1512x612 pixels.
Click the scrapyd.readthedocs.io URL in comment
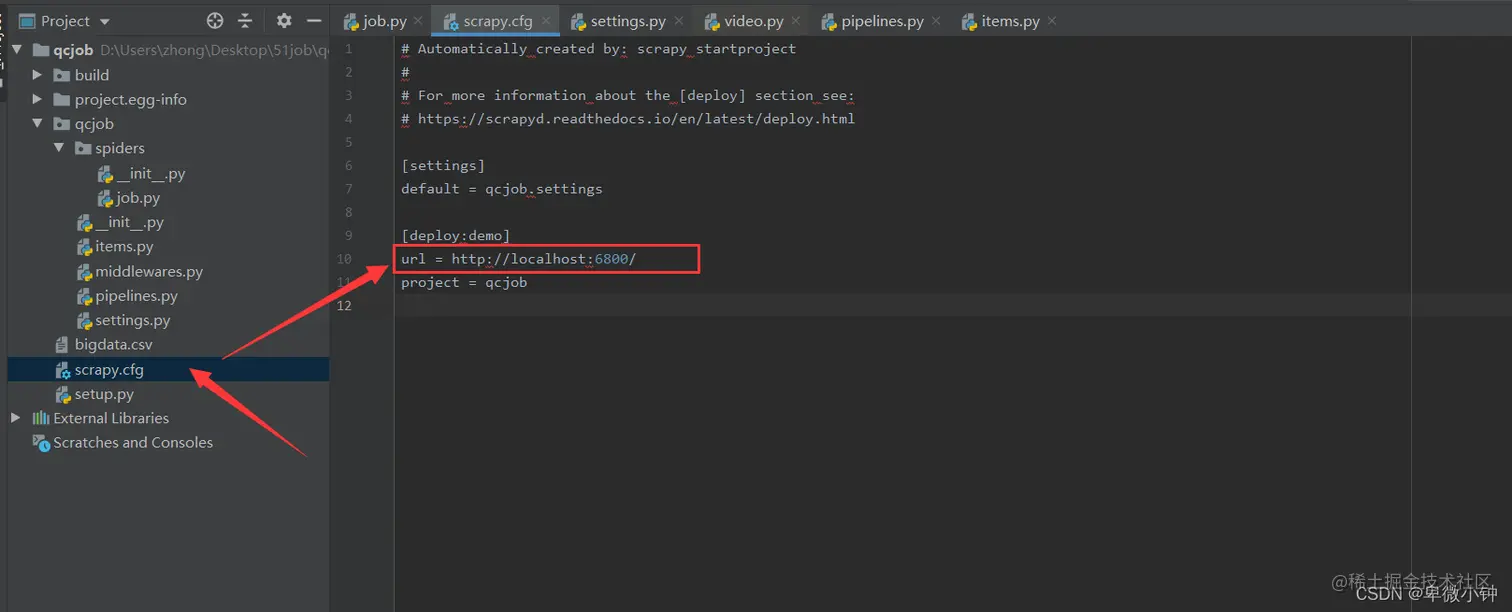(x=636, y=118)
